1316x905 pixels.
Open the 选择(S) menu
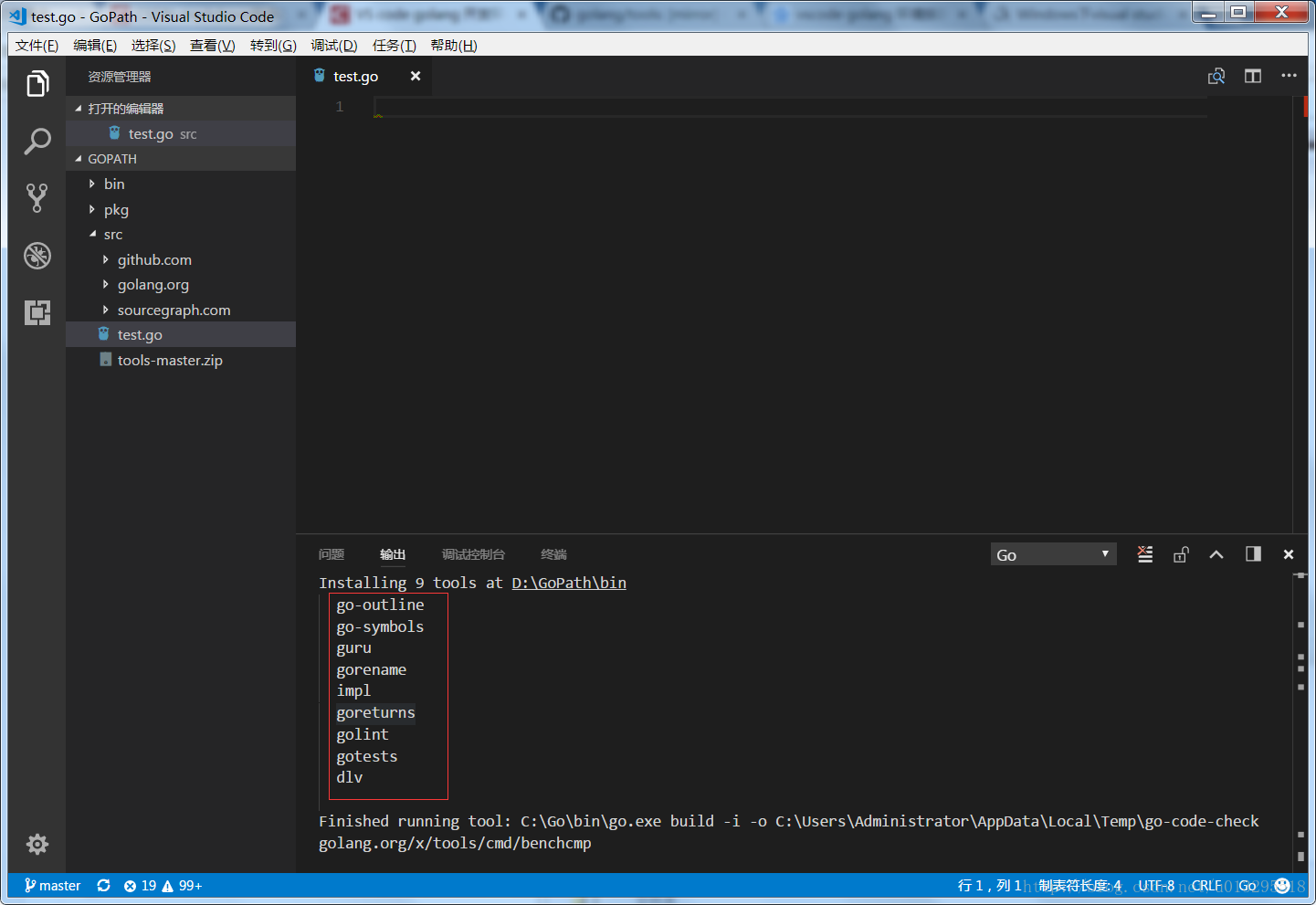153,46
